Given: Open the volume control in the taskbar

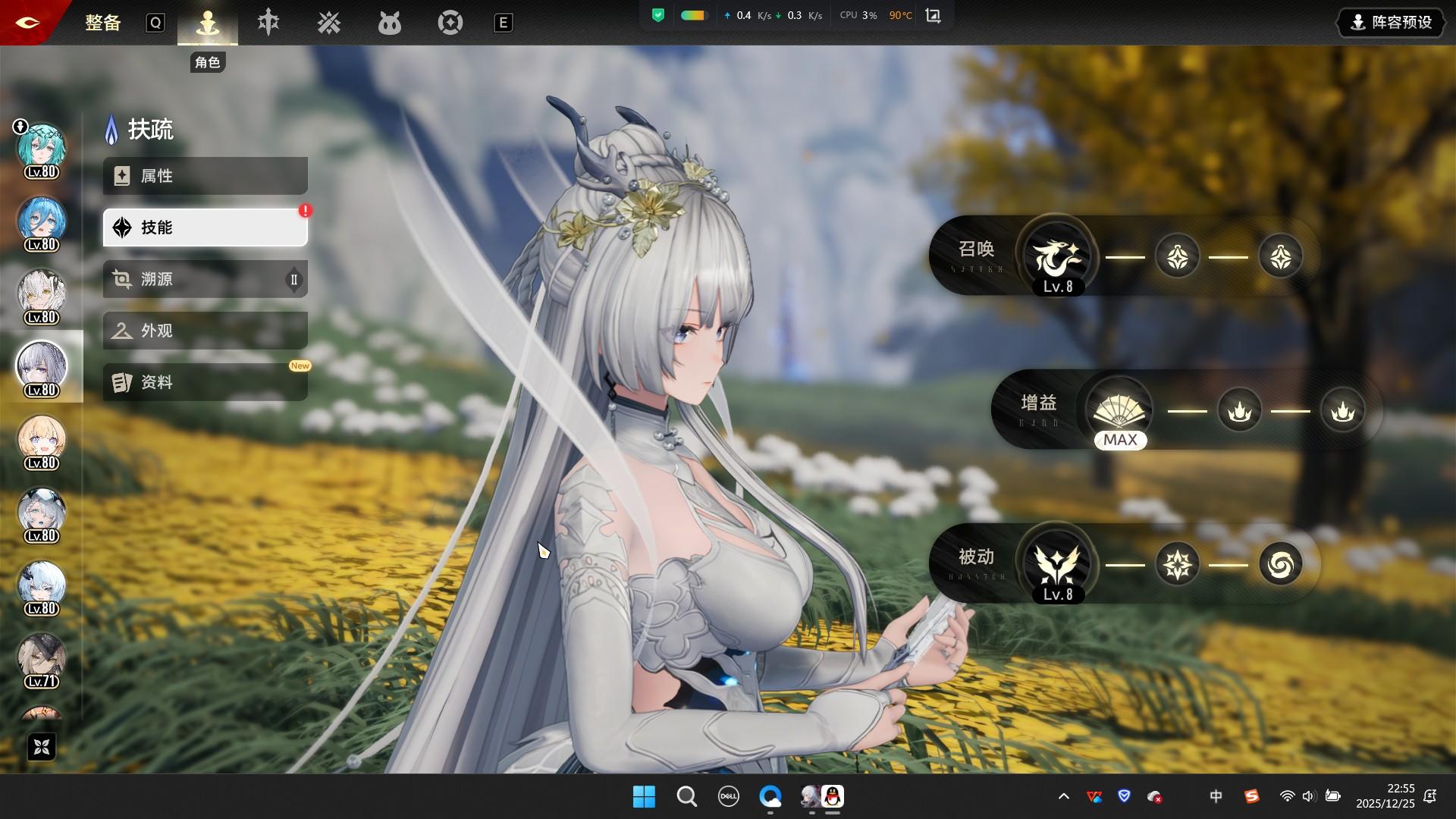Looking at the screenshot, I should 1308,796.
